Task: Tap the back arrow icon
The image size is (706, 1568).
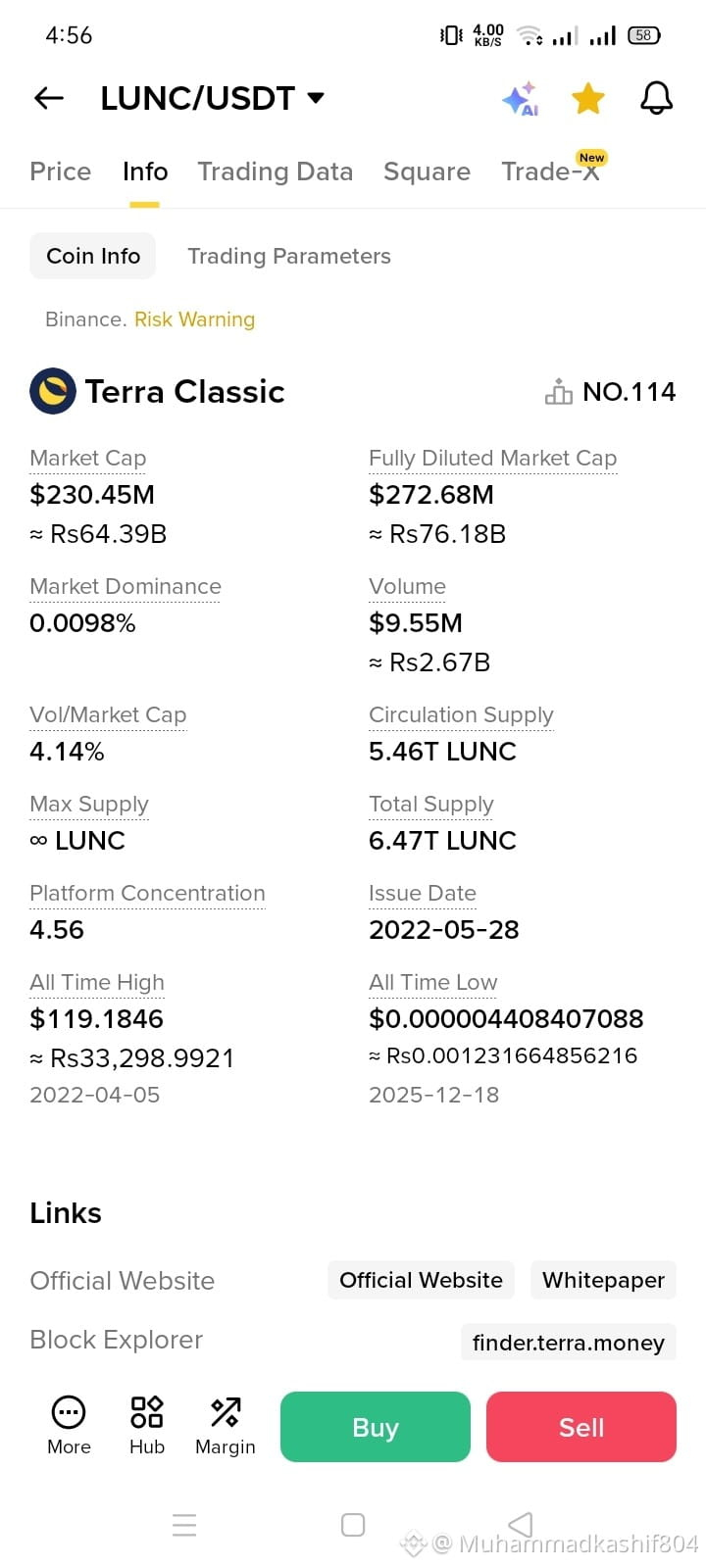Action: pos(49,98)
